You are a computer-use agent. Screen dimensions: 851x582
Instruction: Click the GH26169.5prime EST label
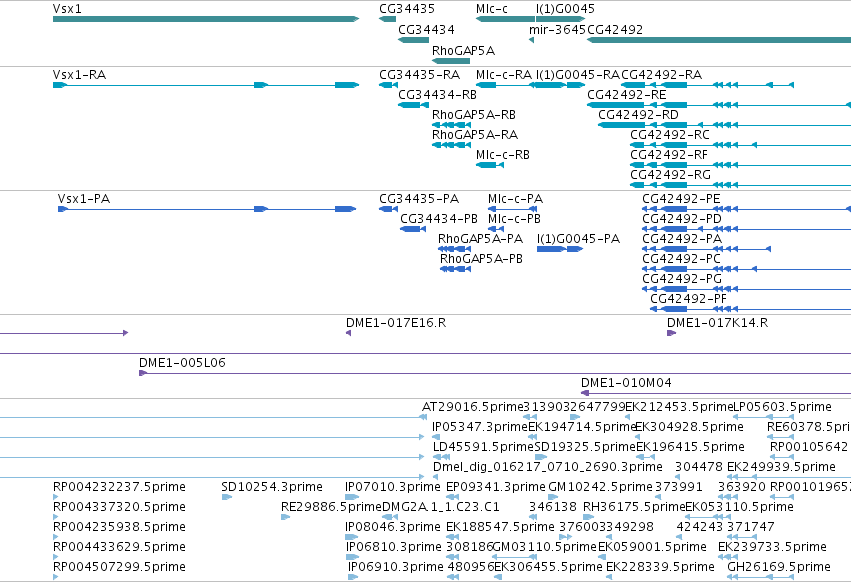[x=779, y=567]
